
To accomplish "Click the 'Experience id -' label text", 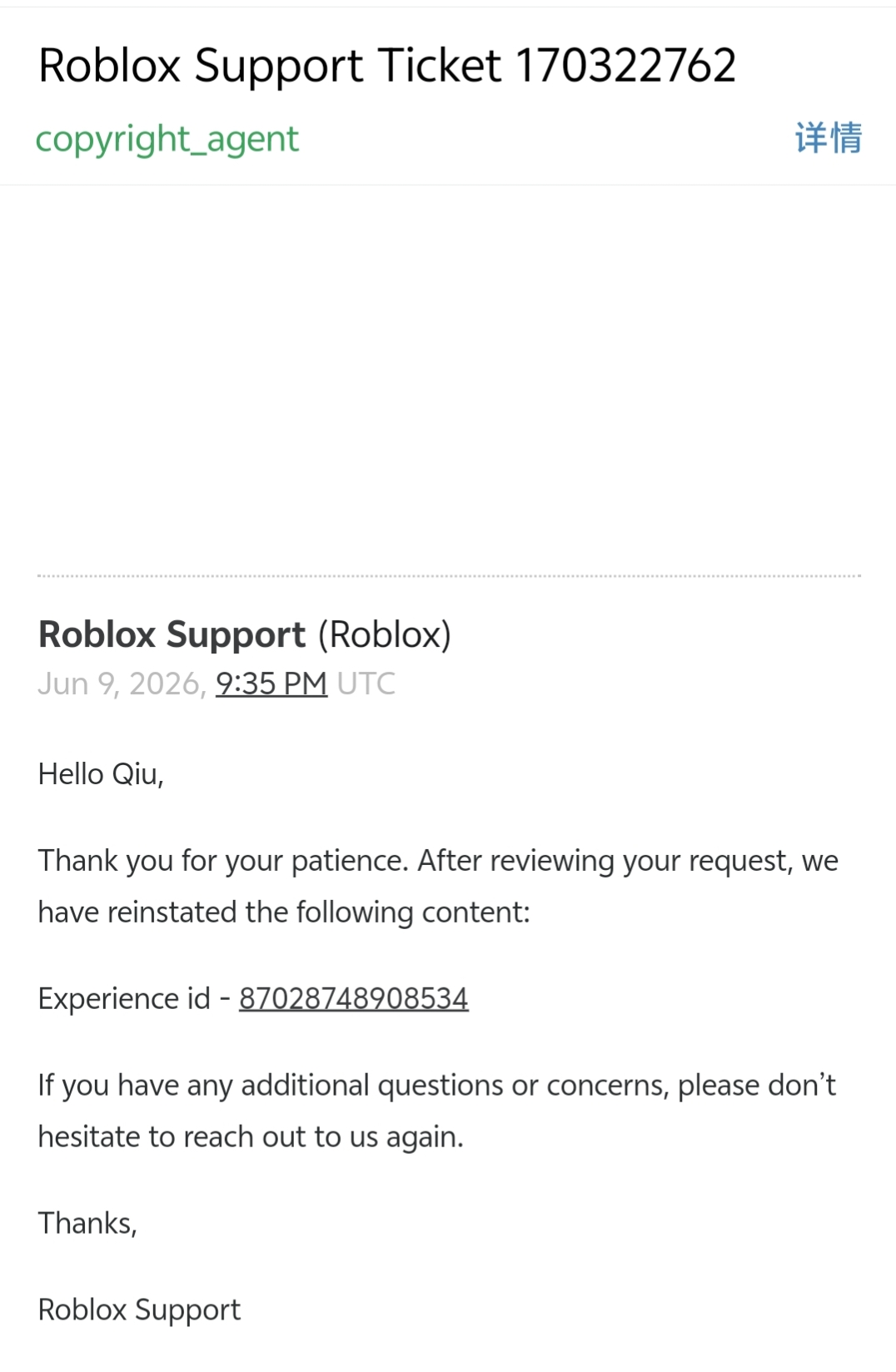I will pos(134,998).
